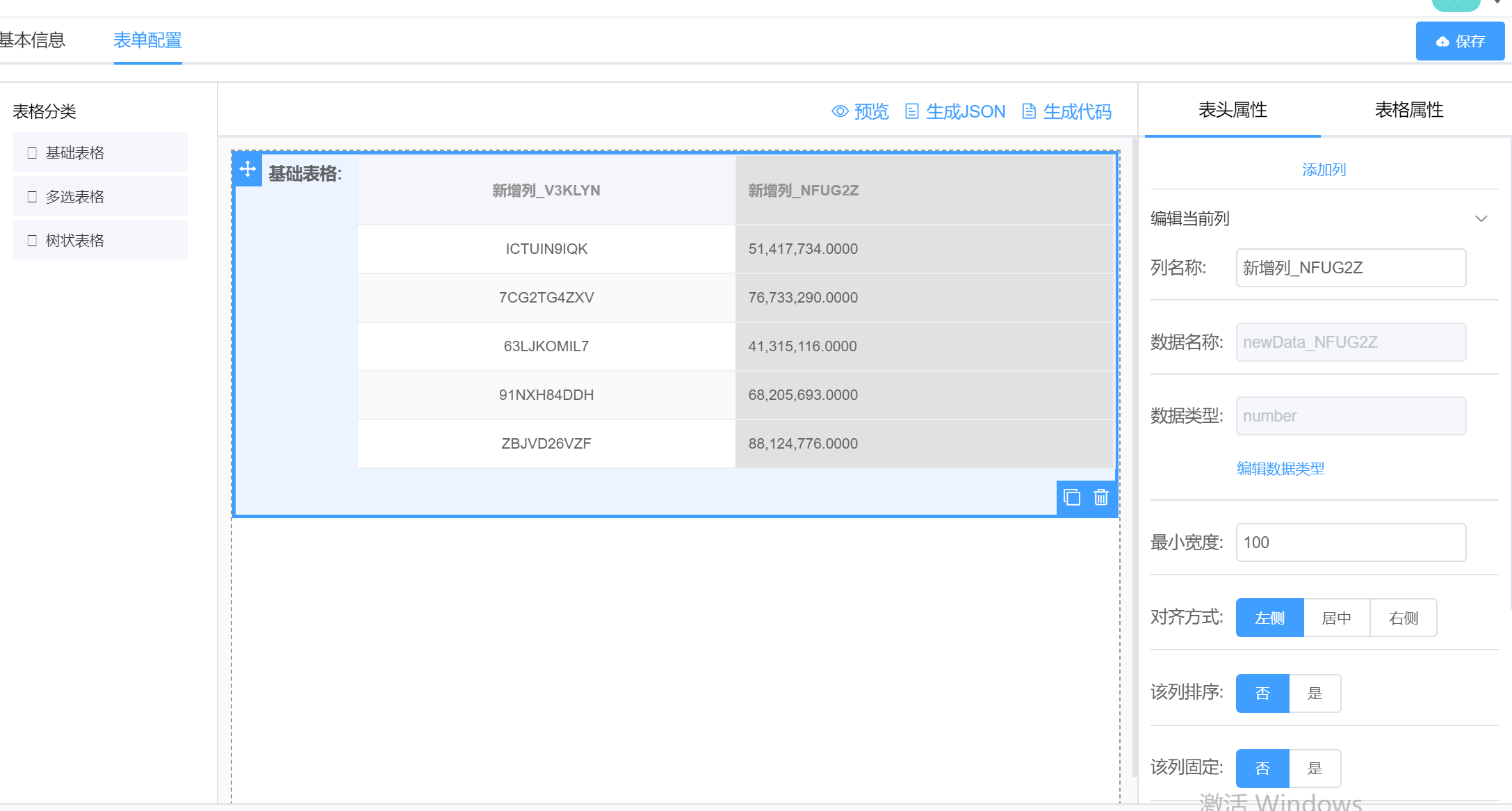The image size is (1512, 811).
Task: Switch to the 基本信息 tab
Action: [32, 40]
